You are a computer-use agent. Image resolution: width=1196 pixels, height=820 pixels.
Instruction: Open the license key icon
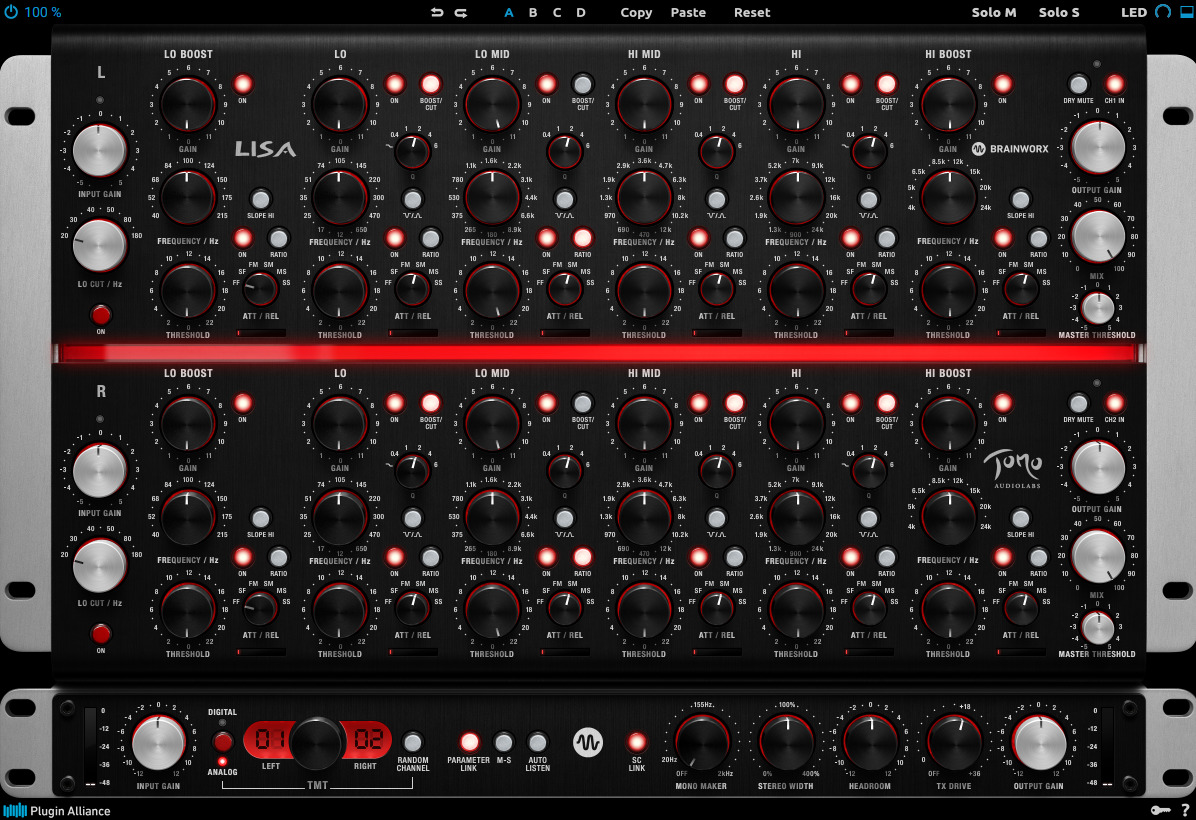1160,810
